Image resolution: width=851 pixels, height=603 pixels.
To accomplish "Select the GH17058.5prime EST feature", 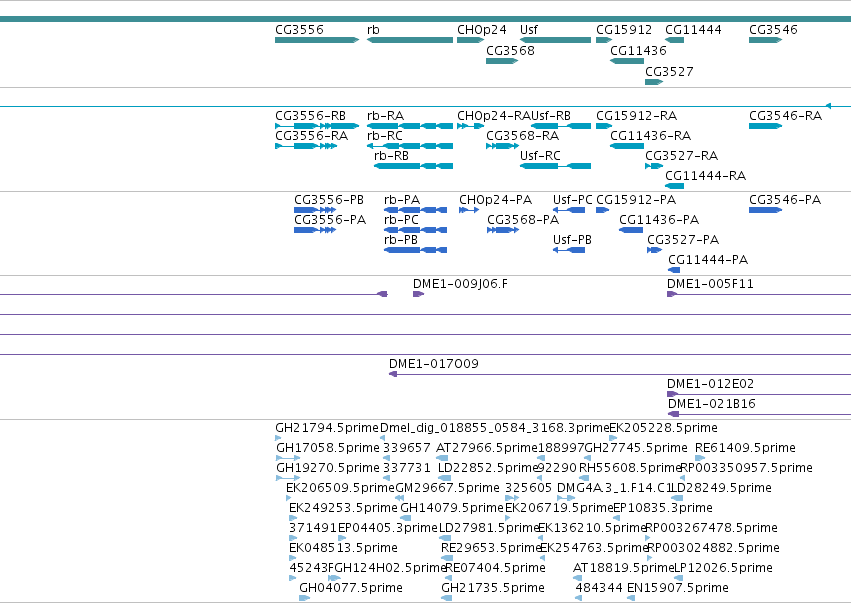I will (x=288, y=458).
